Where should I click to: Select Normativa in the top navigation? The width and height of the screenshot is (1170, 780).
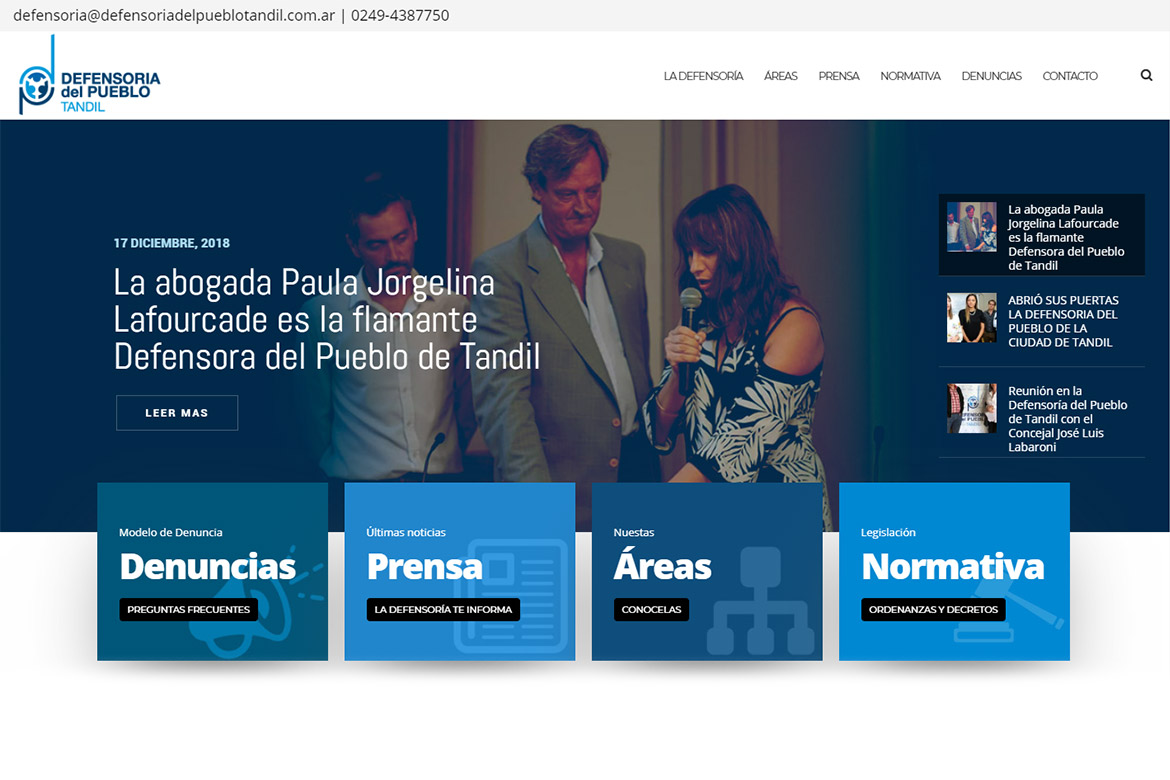point(910,76)
